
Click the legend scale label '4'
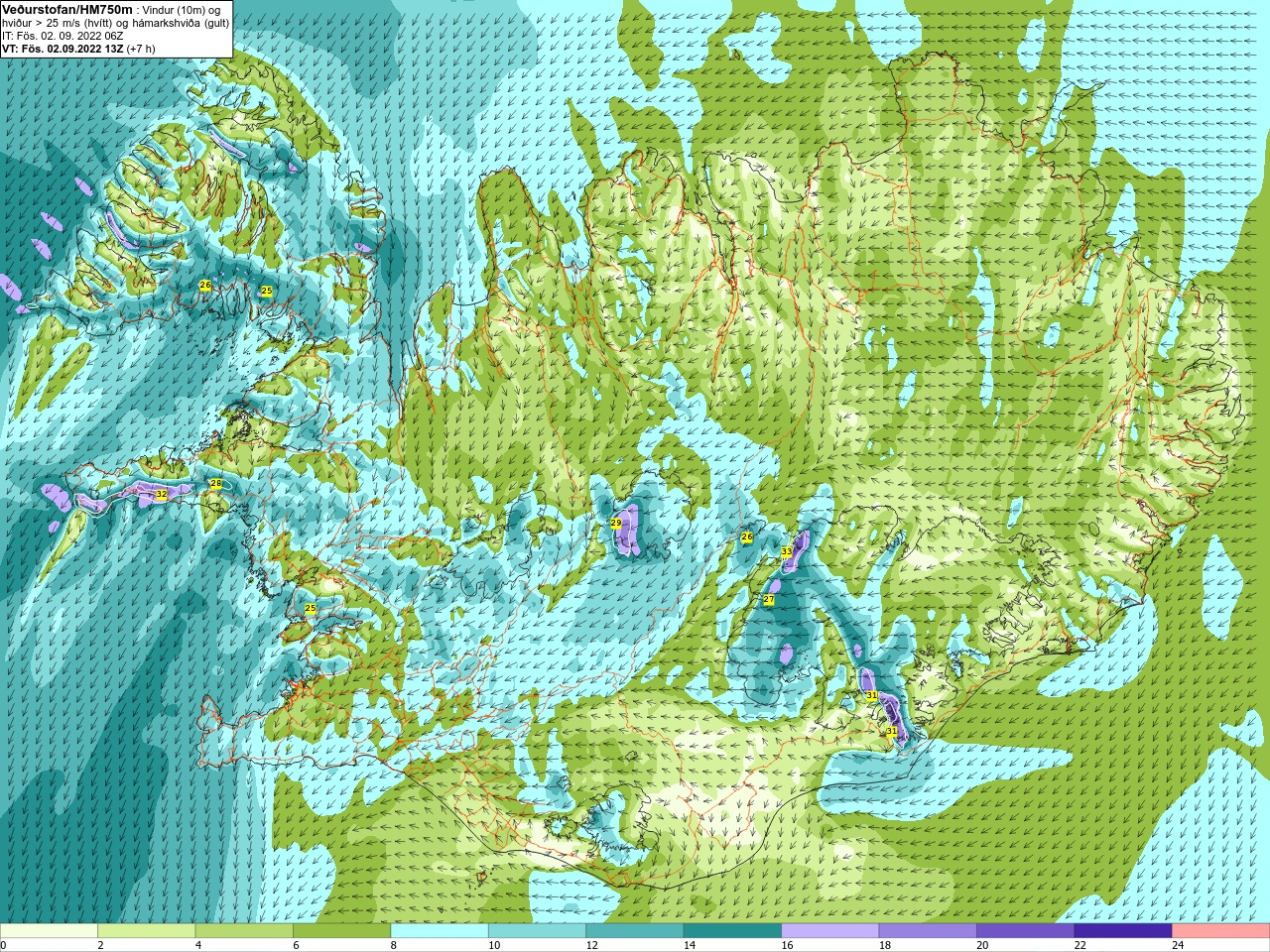pyautogui.click(x=198, y=945)
